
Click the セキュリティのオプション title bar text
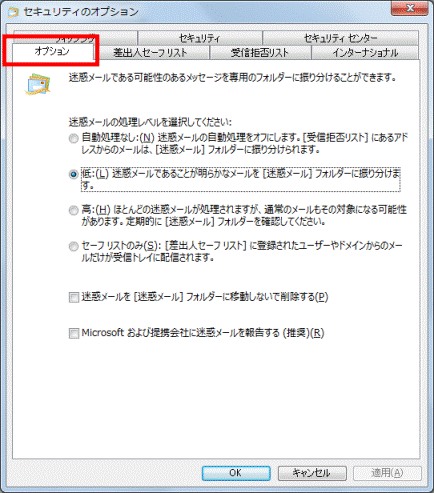(x=81, y=12)
